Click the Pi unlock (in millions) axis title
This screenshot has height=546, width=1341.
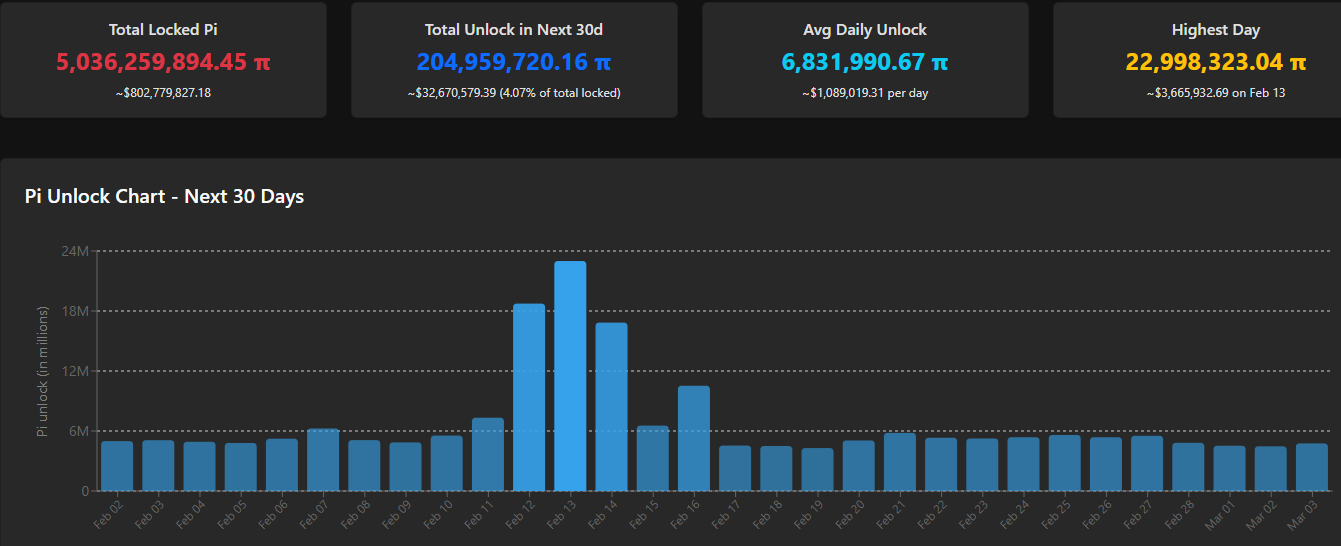43,371
